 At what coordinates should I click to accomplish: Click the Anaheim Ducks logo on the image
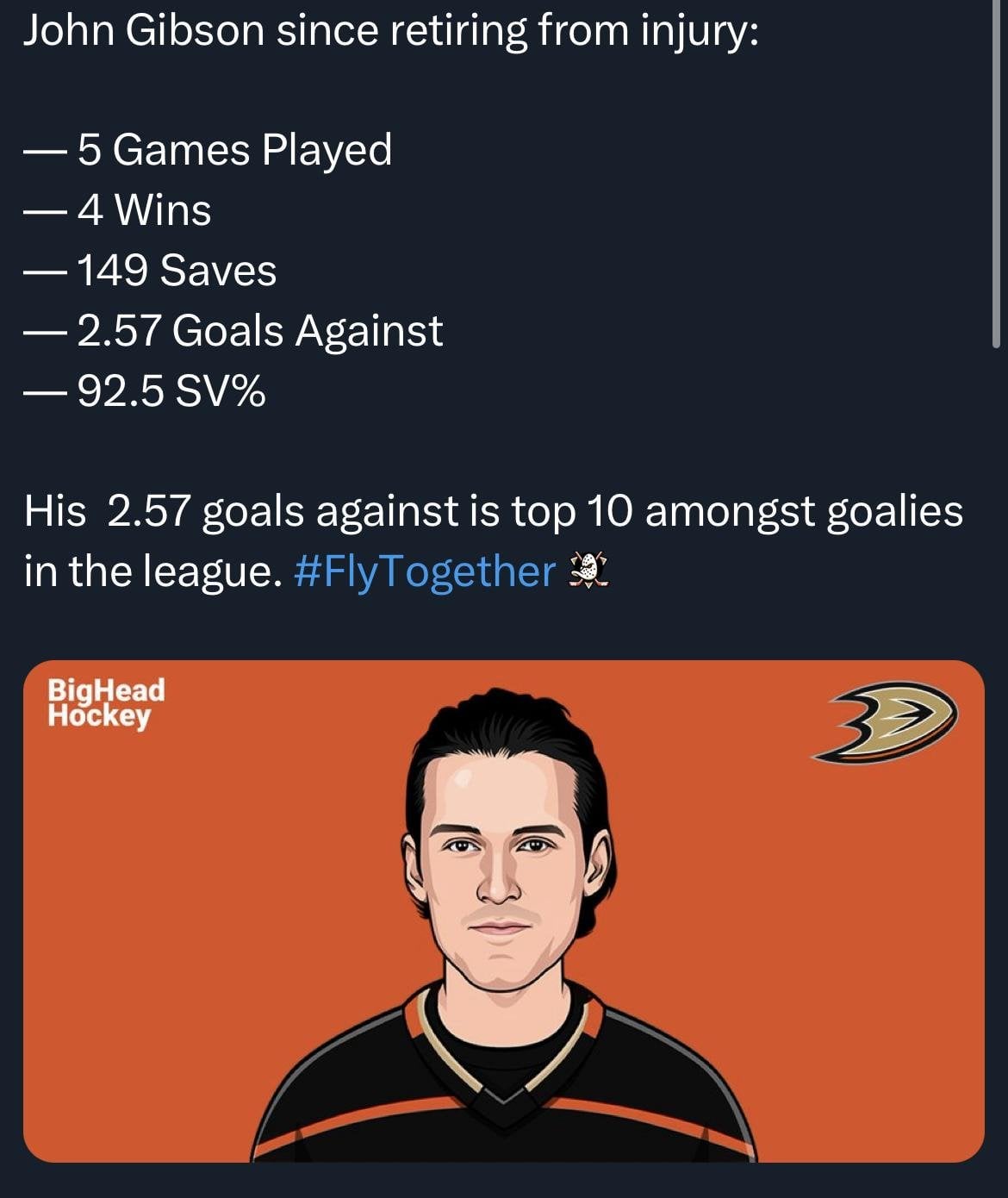pyautogui.click(x=885, y=722)
